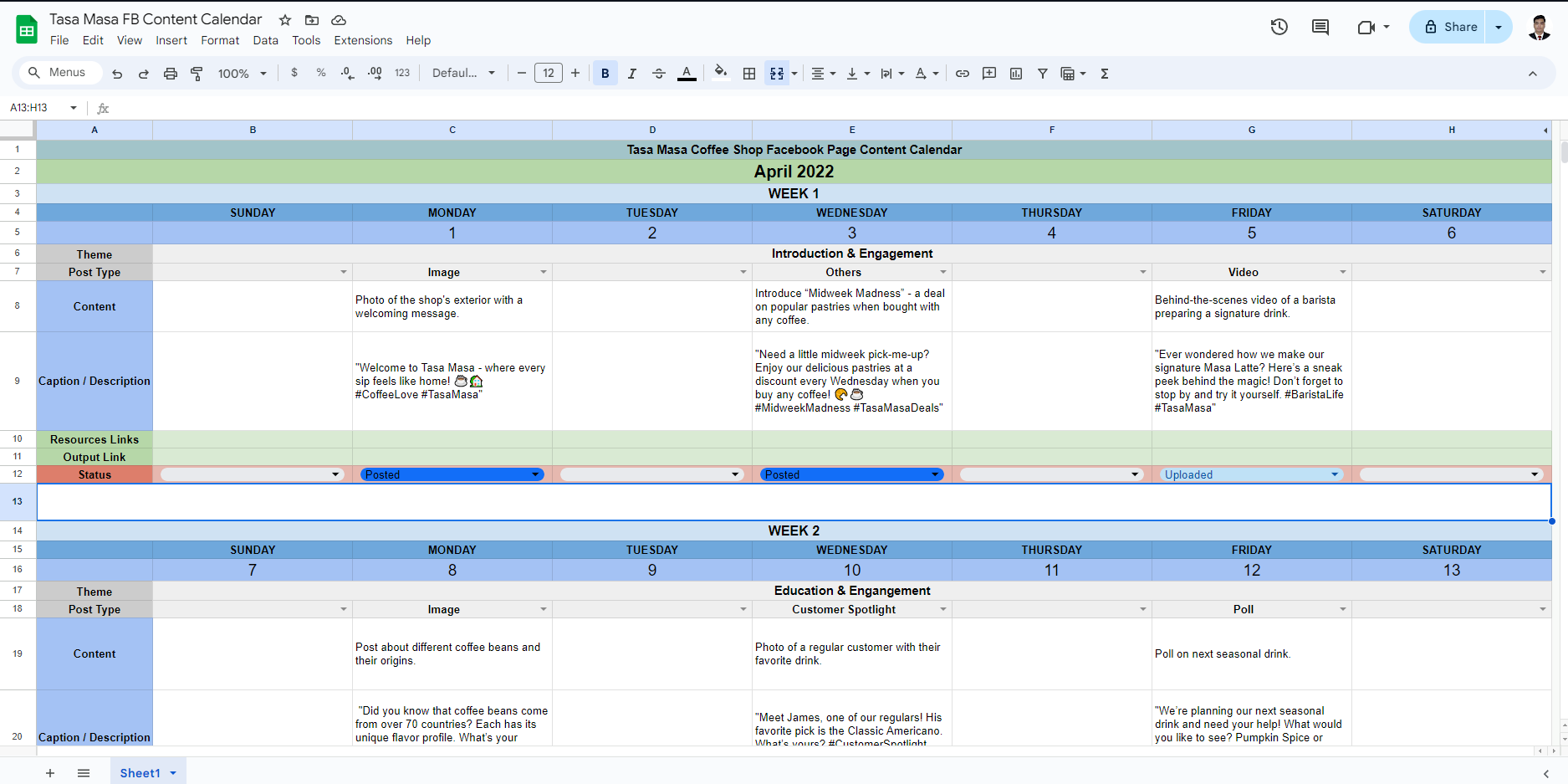Apply strikethrough formatting
Image resolution: width=1568 pixels, height=784 pixels.
[x=659, y=74]
